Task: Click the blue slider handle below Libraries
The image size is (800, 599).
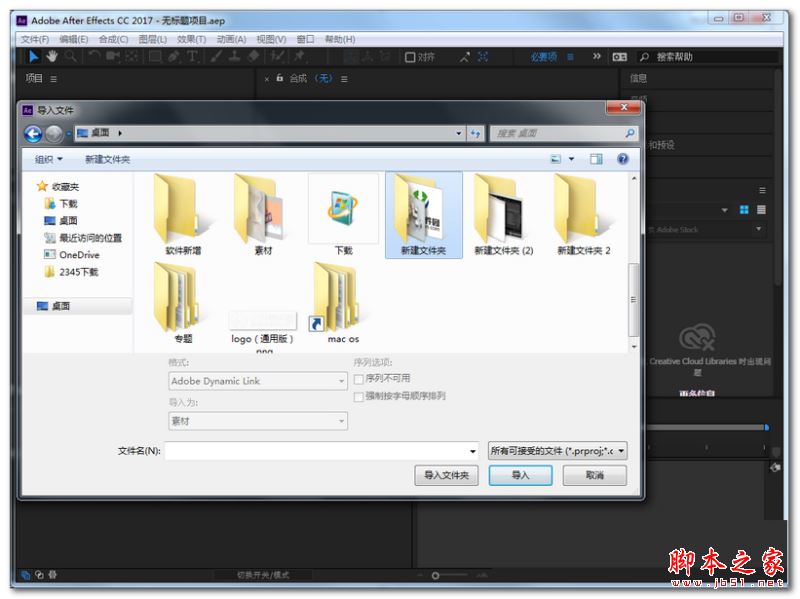Action: [766, 428]
